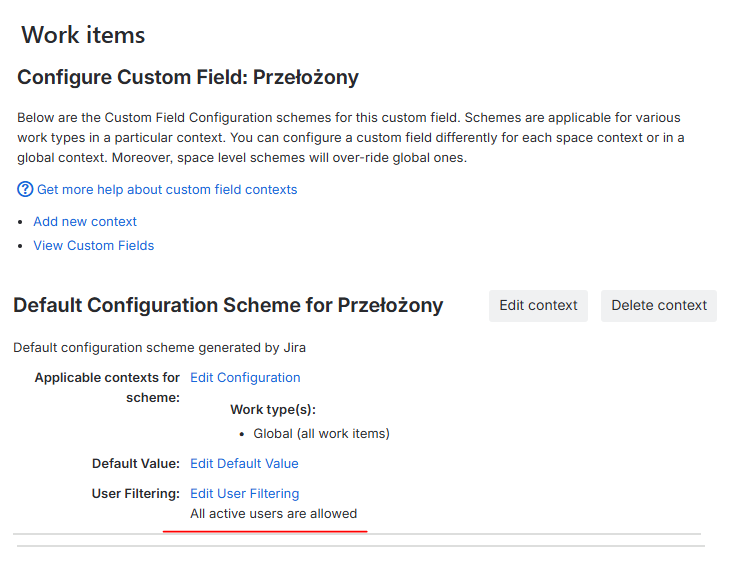Screen dimensions: 750x579
Task: Click 'All active users are allowed' text
Action: pyautogui.click(x=273, y=513)
